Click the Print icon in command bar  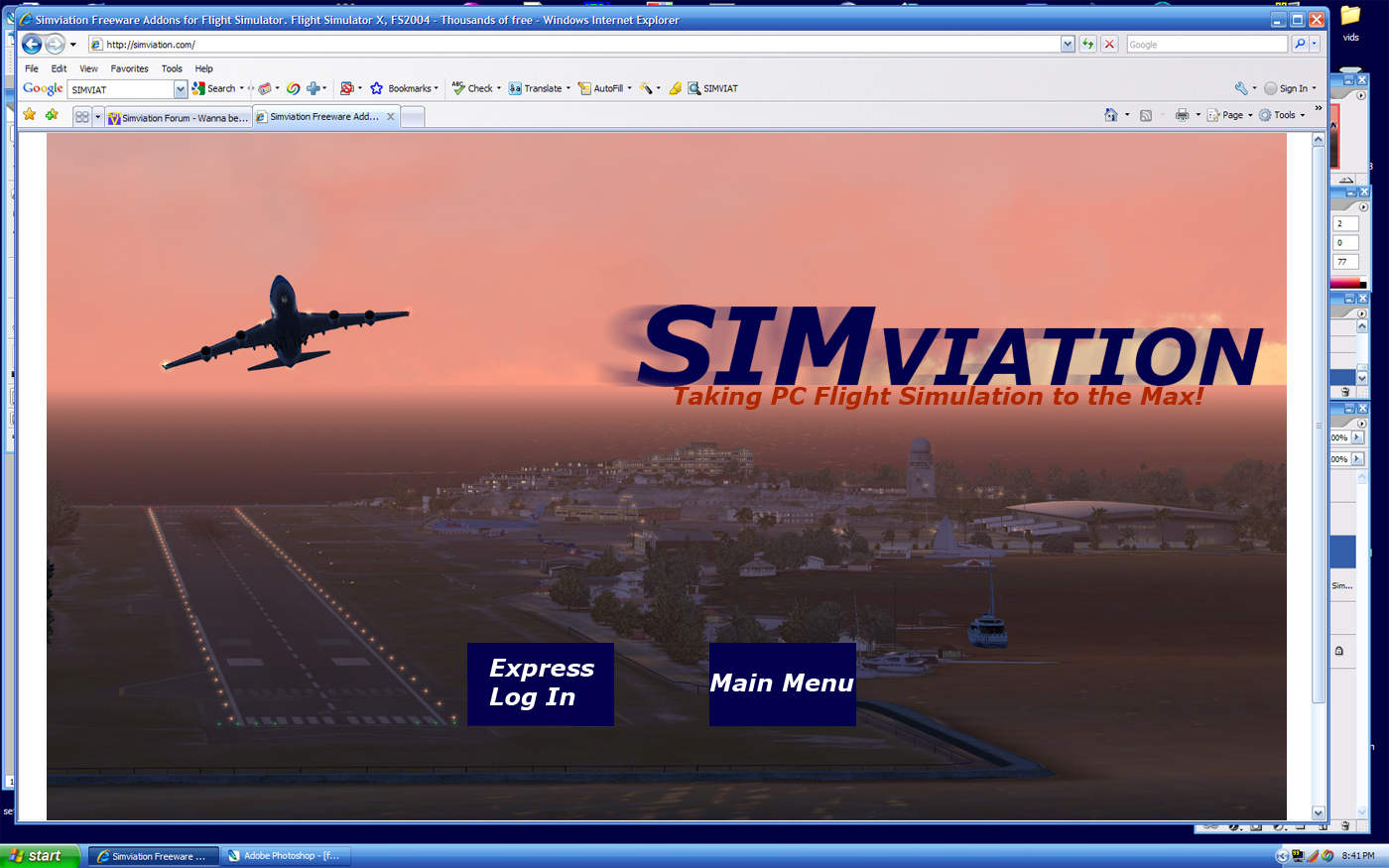click(x=1182, y=115)
